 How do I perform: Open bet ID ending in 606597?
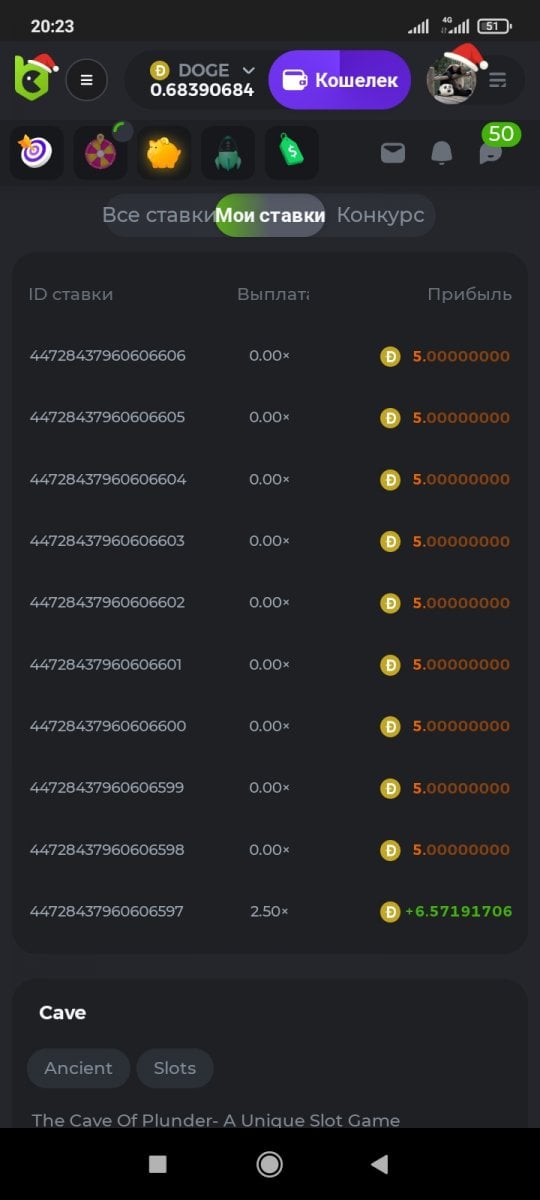coord(107,911)
